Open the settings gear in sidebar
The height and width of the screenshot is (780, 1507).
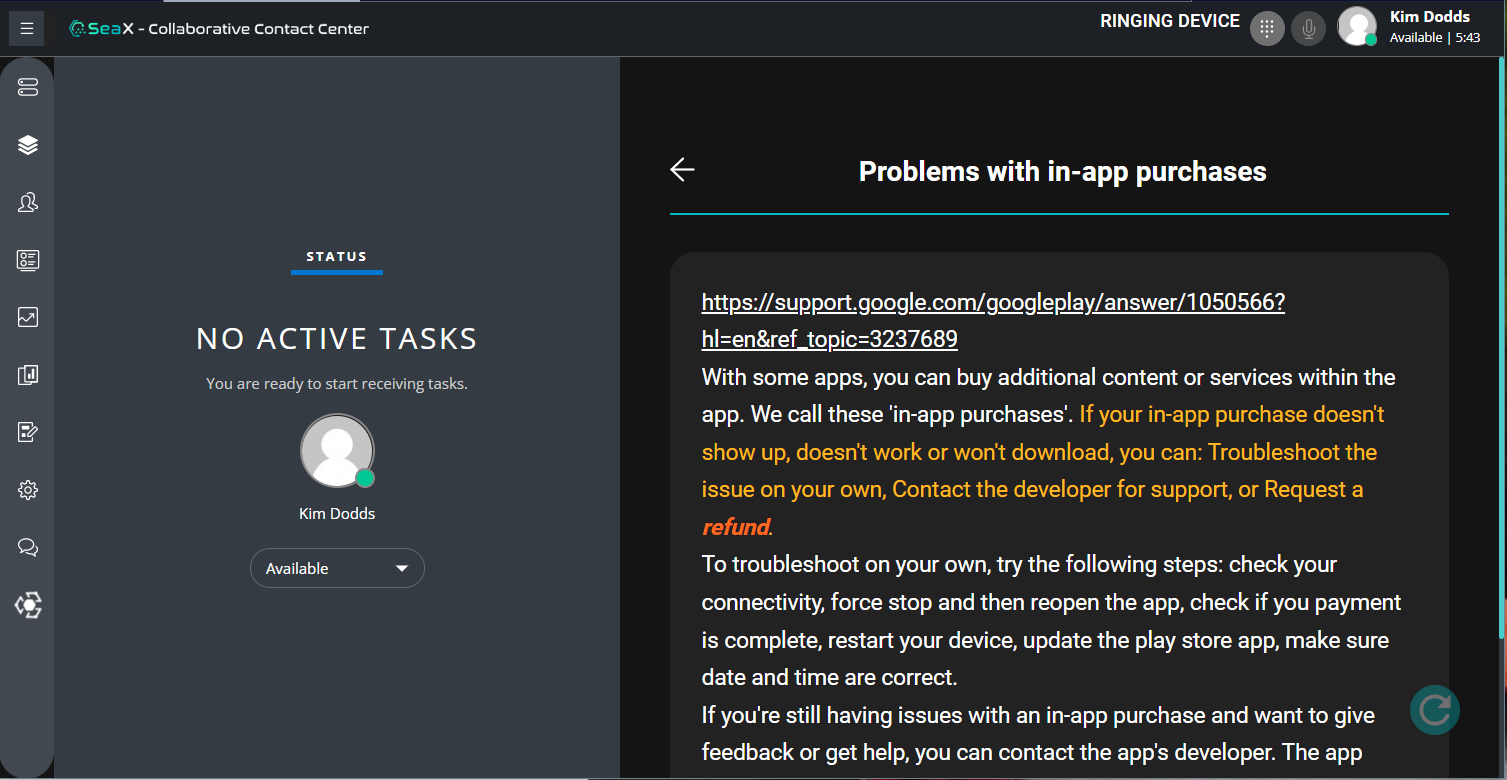pos(28,490)
